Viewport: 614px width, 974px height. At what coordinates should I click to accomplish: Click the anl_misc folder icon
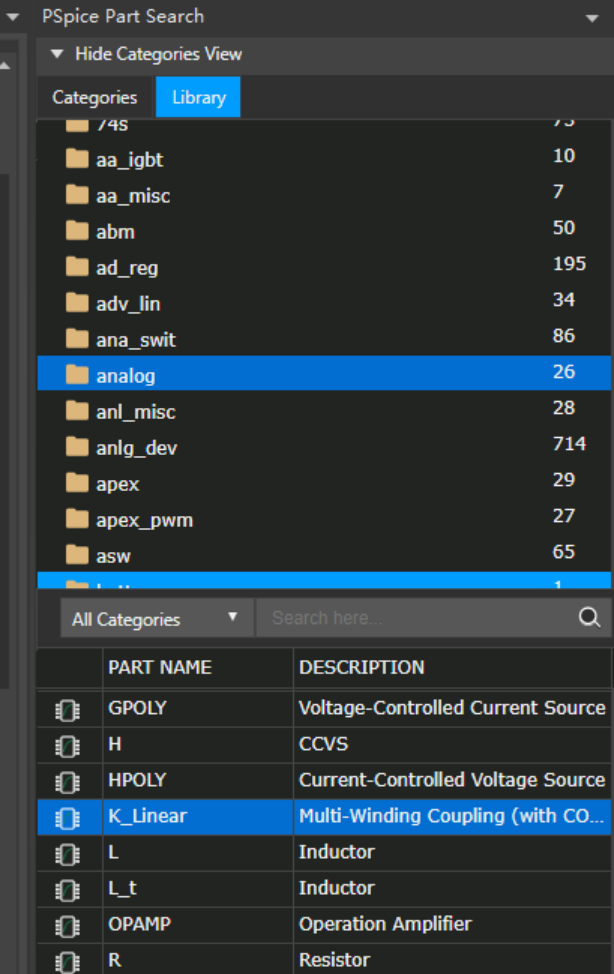[x=77, y=411]
